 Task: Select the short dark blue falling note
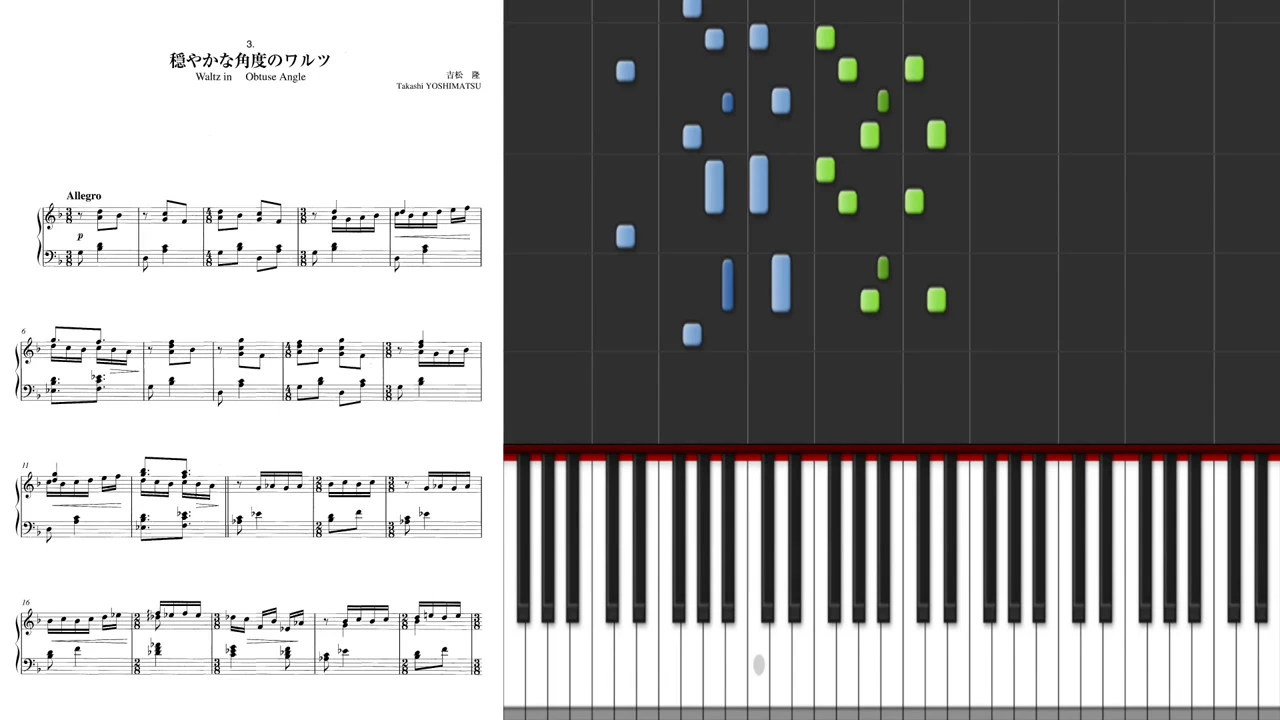pyautogui.click(x=727, y=102)
